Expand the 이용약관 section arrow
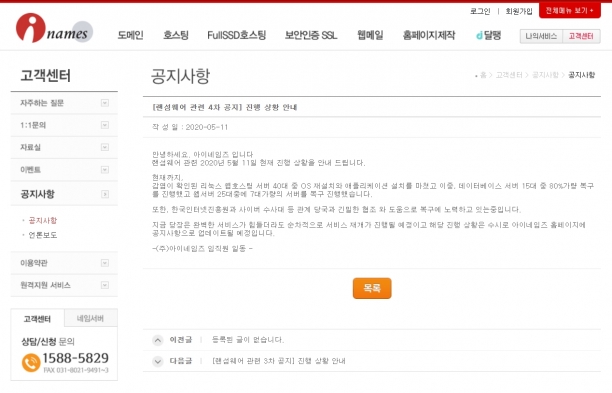612x393 pixels. (x=105, y=263)
